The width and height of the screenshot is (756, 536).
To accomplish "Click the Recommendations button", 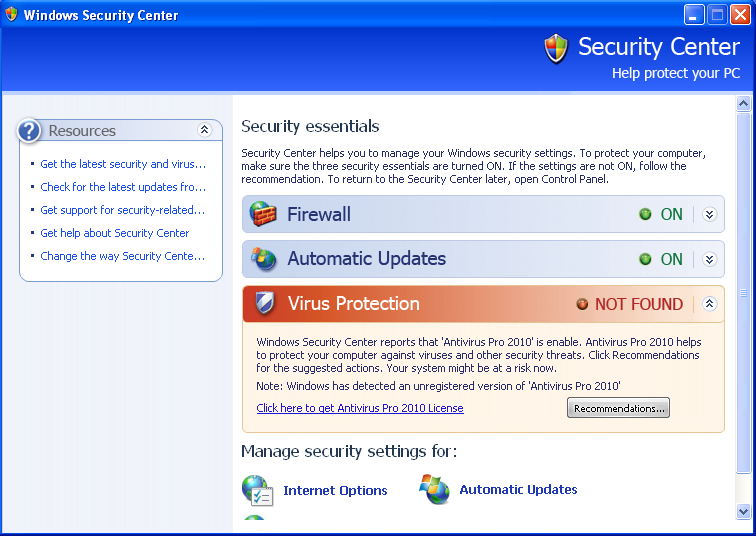I will click(x=618, y=408).
